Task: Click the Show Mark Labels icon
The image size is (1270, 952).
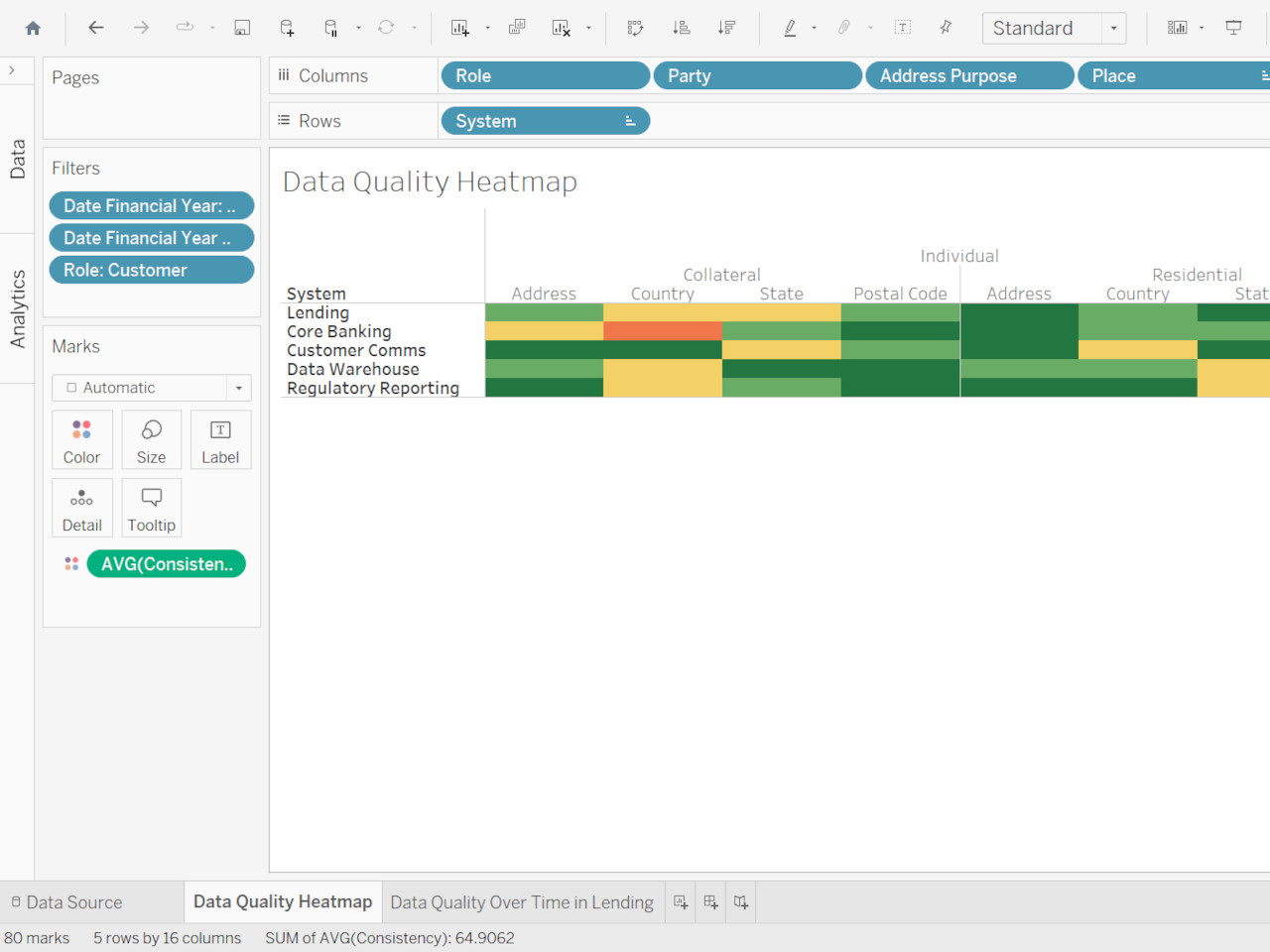Action: tap(902, 28)
